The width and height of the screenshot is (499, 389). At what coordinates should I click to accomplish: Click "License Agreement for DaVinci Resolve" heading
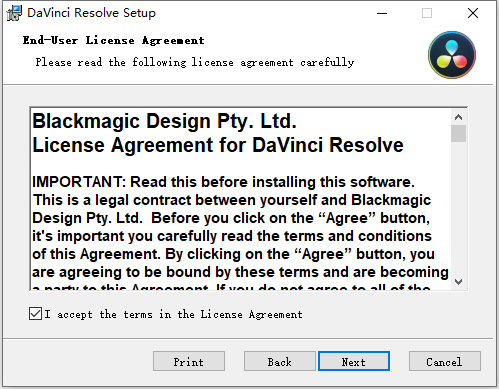[218, 145]
